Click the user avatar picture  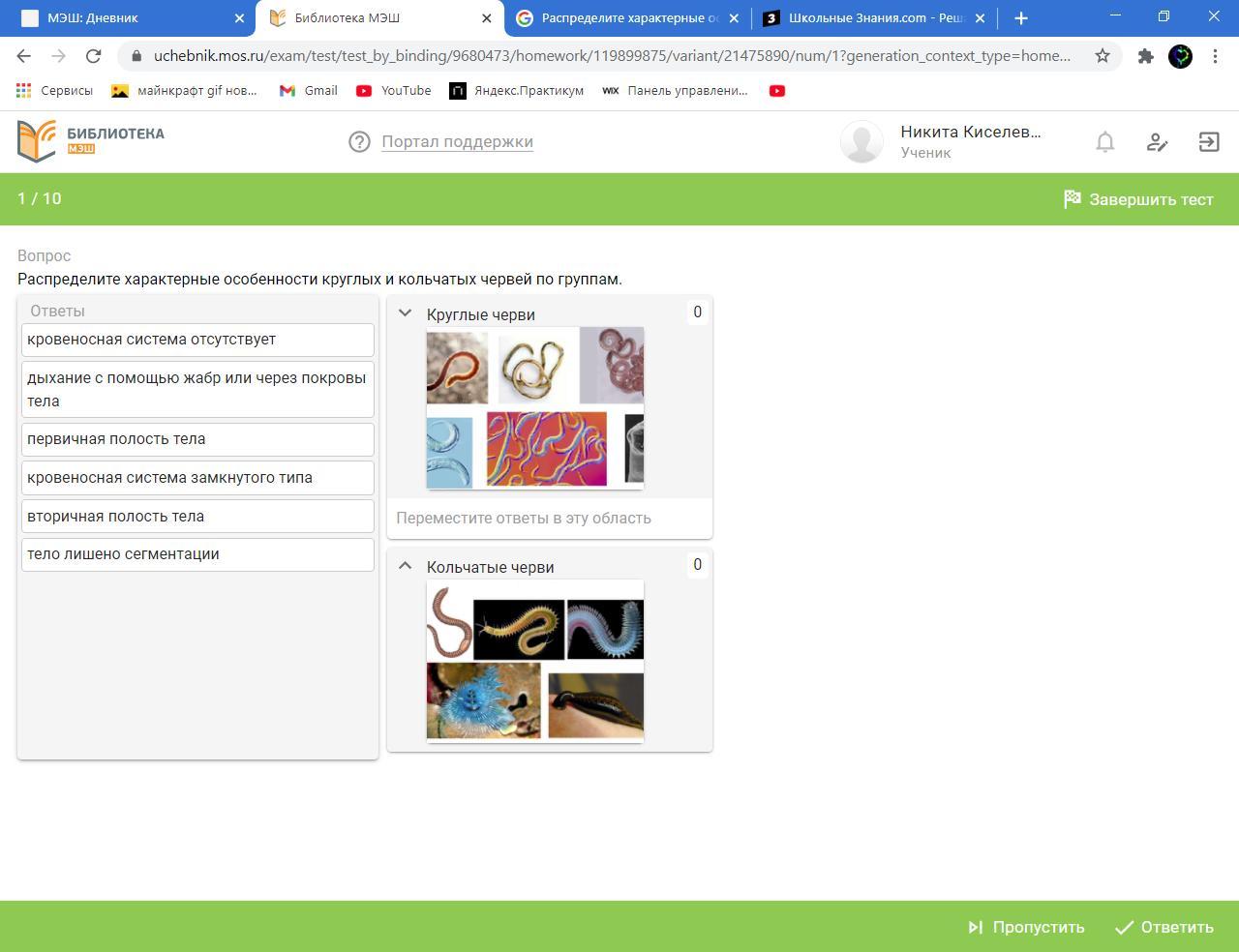(x=861, y=141)
